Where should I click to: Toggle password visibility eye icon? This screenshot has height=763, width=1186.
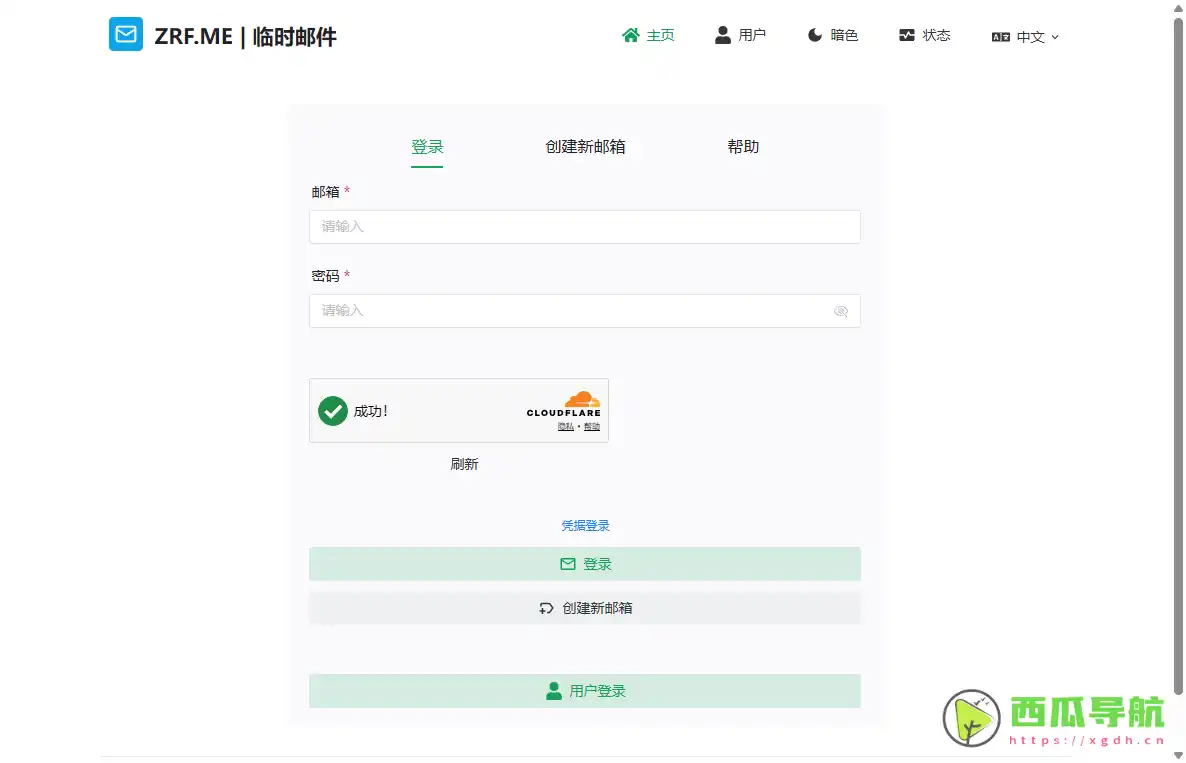[841, 311]
